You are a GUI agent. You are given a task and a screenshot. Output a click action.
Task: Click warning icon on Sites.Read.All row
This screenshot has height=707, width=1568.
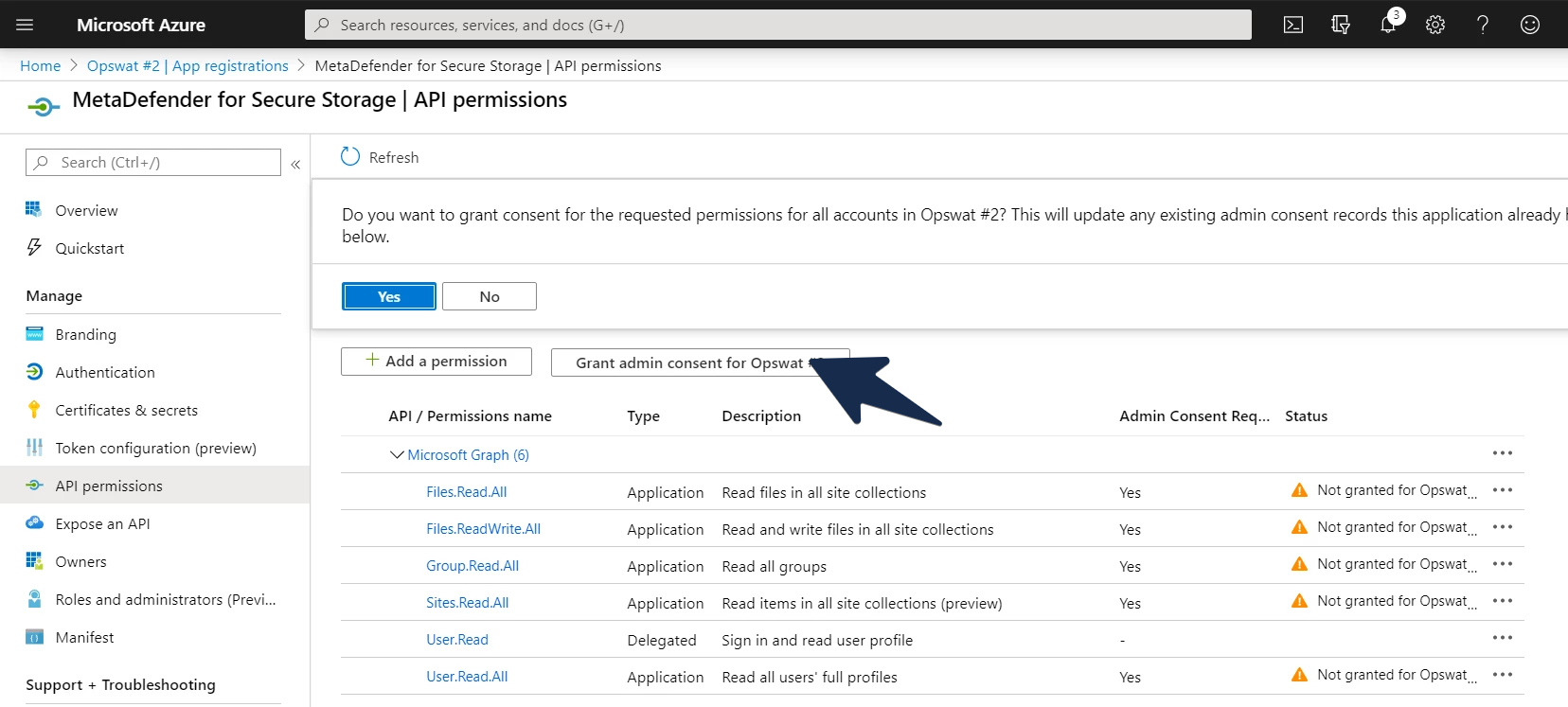coord(1299,600)
